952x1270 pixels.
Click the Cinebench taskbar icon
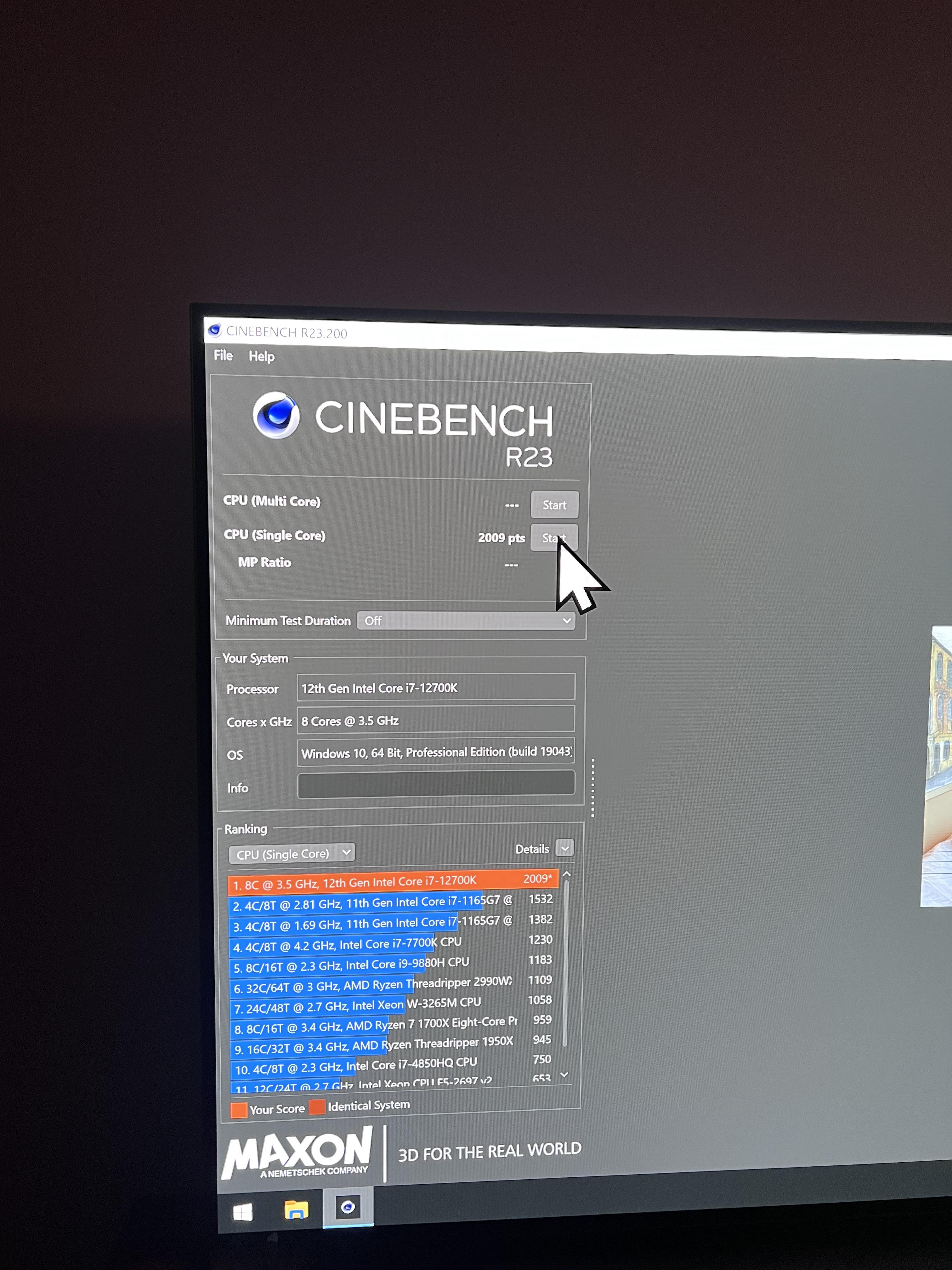point(348,1206)
